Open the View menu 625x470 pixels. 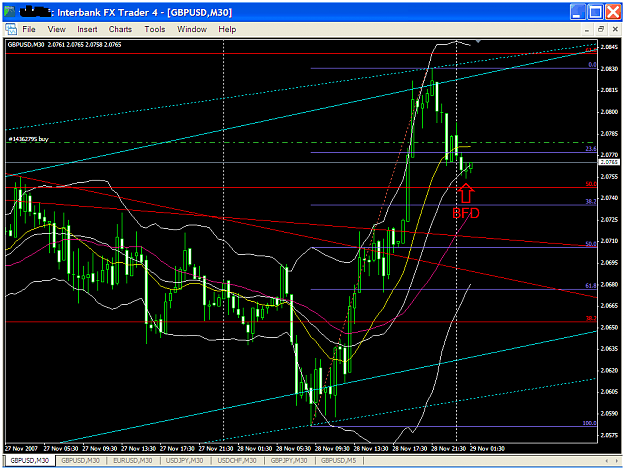(x=57, y=29)
